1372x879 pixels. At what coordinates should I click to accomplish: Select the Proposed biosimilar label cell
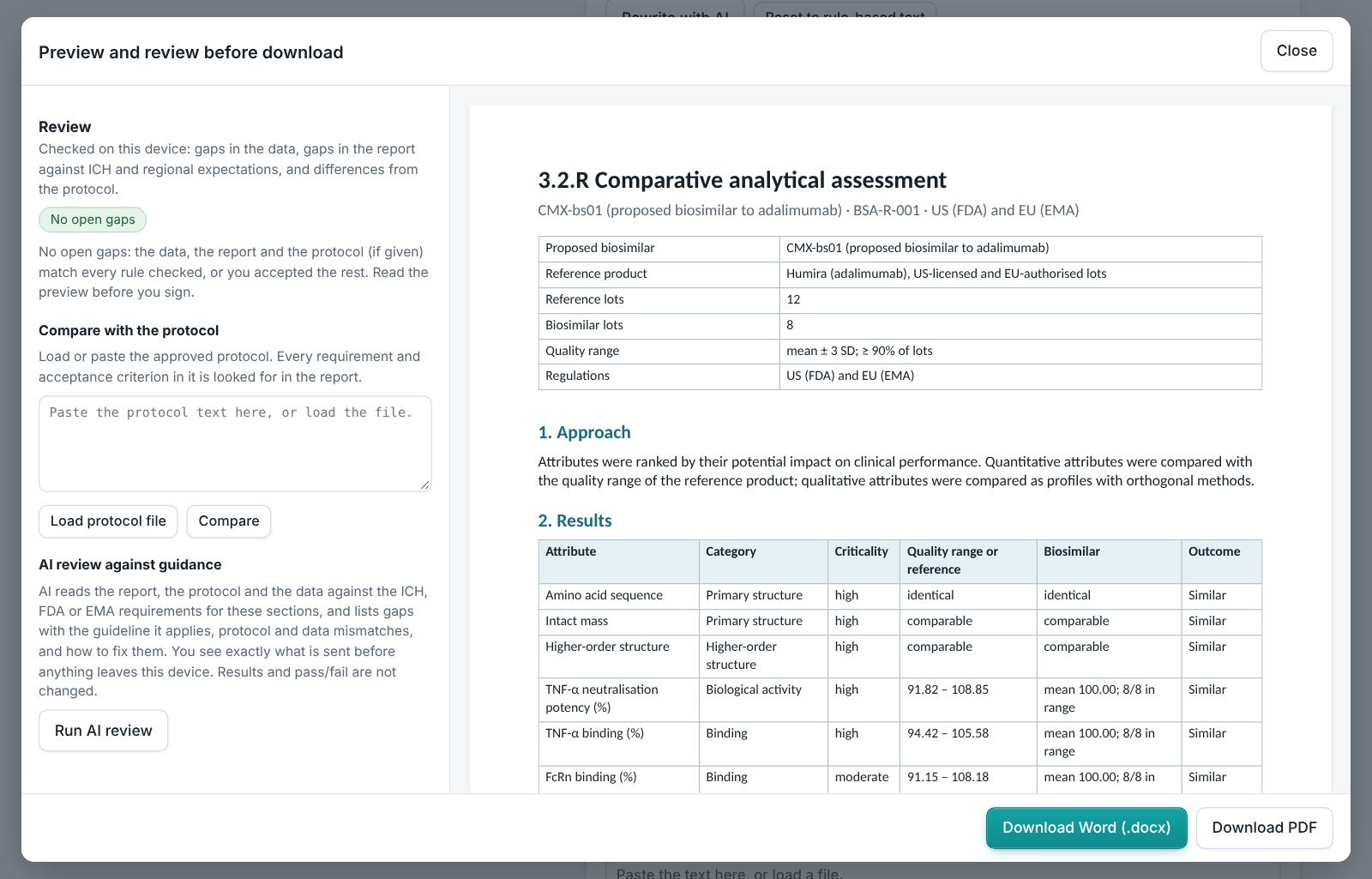tap(659, 249)
